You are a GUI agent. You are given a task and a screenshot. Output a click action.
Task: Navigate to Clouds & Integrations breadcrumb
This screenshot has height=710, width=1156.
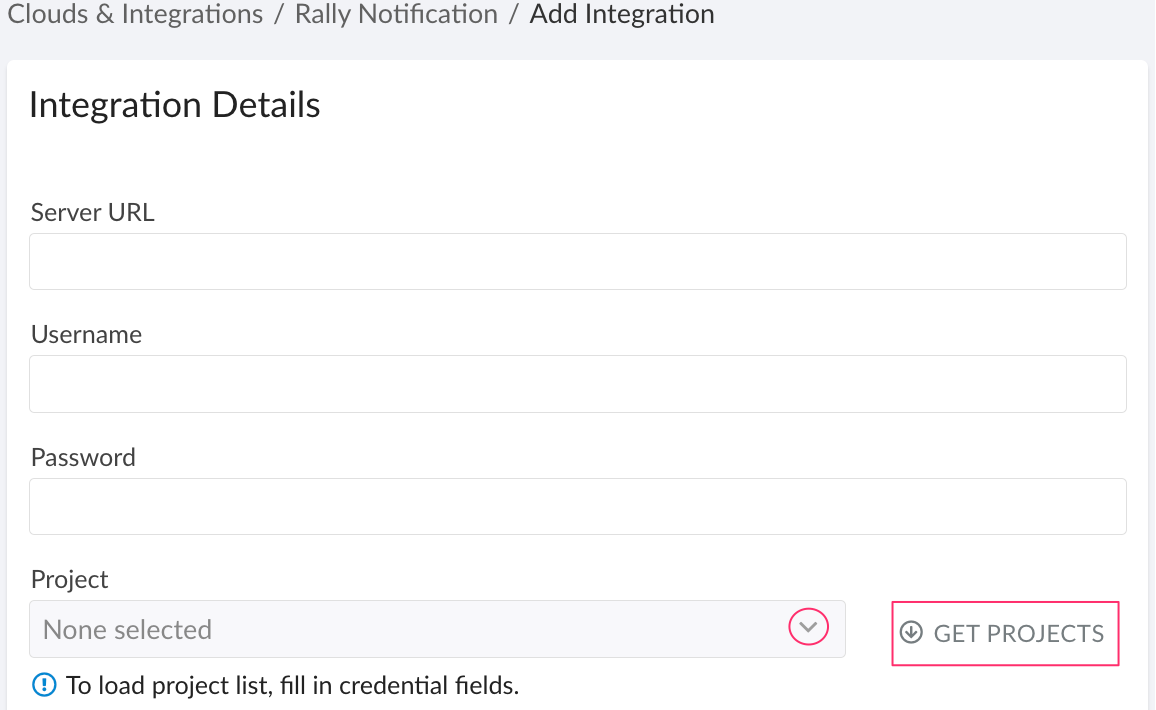click(134, 15)
